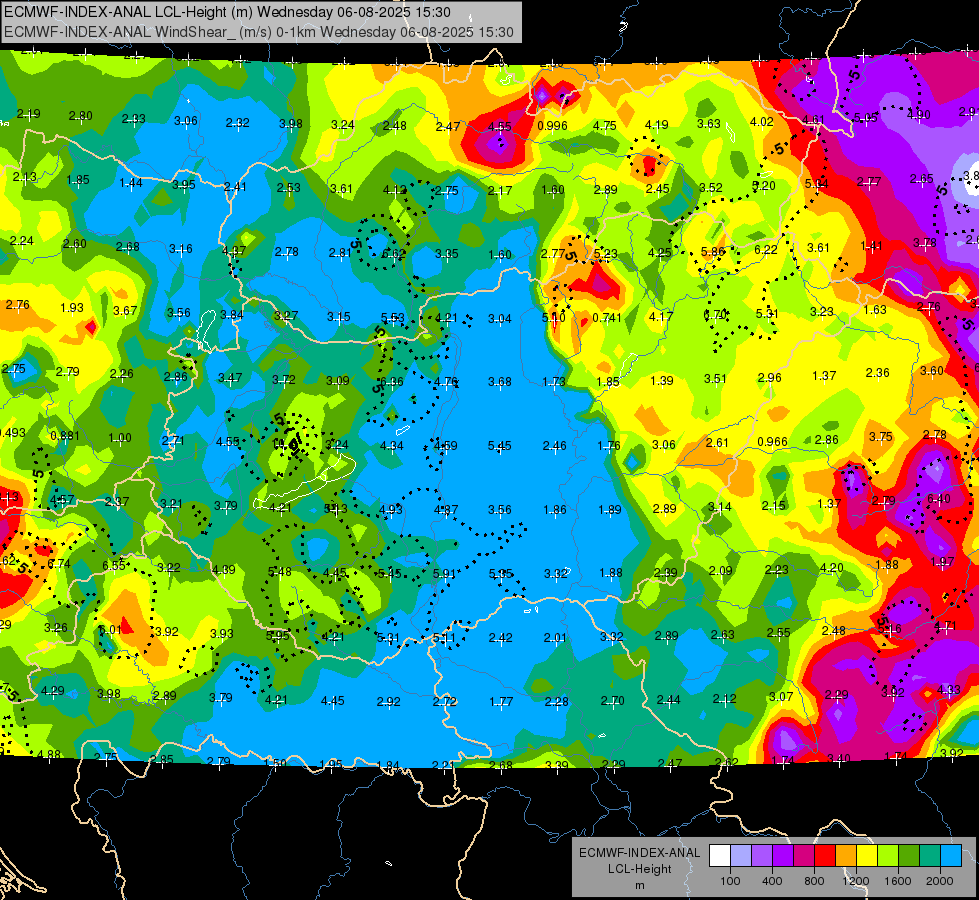Click the wind shear value 4.34
This screenshot has width=979, height=900.
click(391, 445)
